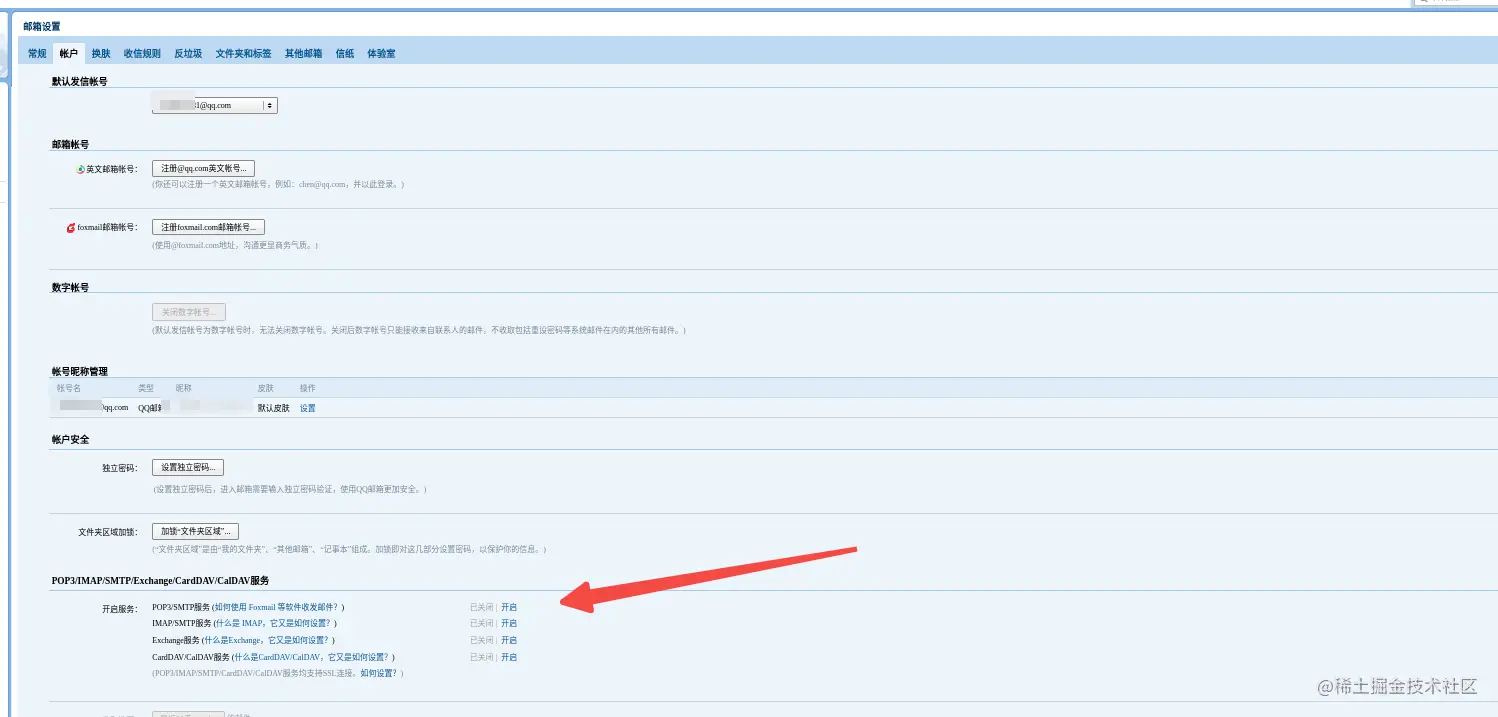Click the 开启服务 label
This screenshot has width=1498, height=717.
coord(119,608)
